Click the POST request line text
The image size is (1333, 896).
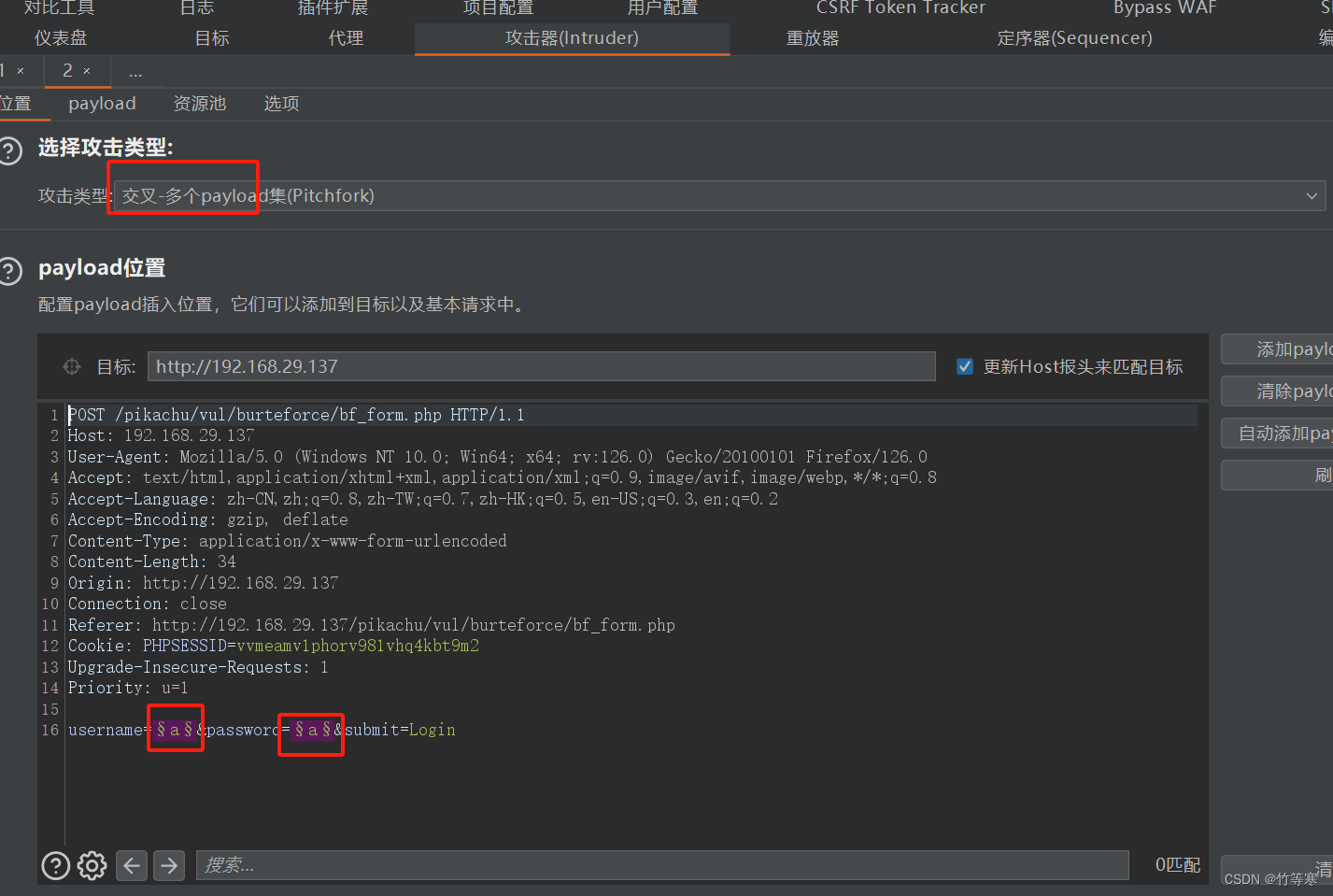pos(296,415)
